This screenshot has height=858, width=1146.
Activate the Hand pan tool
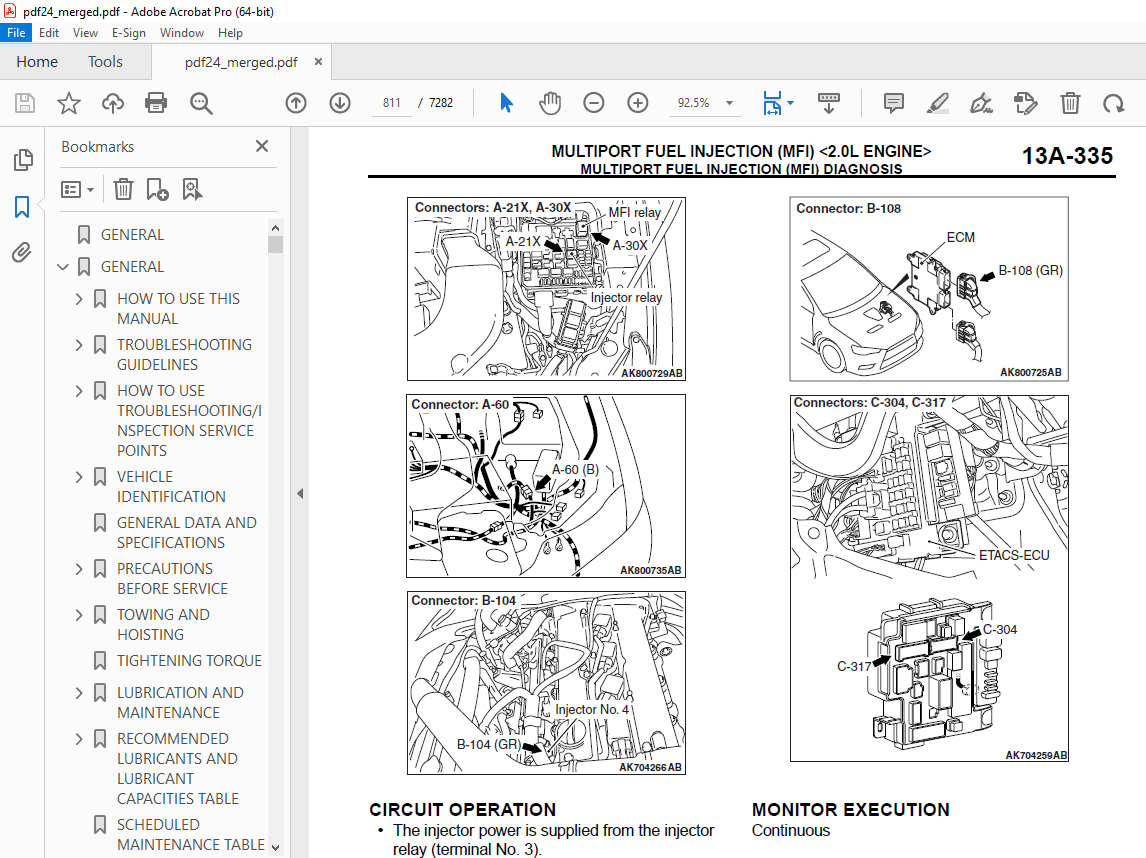pyautogui.click(x=550, y=103)
